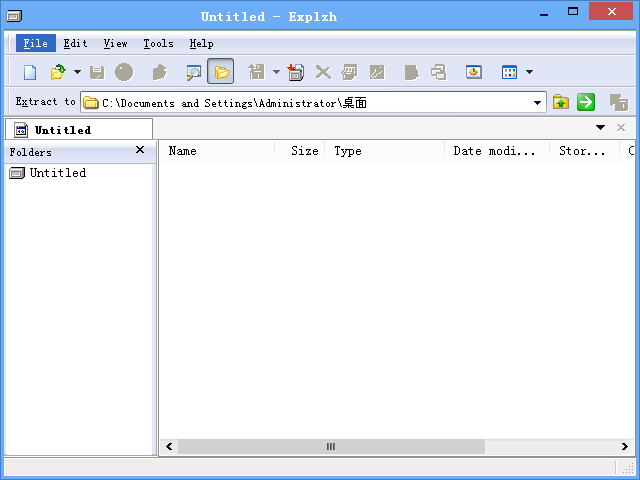
Task: Expand the Open archive dropdown arrow
Action: point(77,72)
